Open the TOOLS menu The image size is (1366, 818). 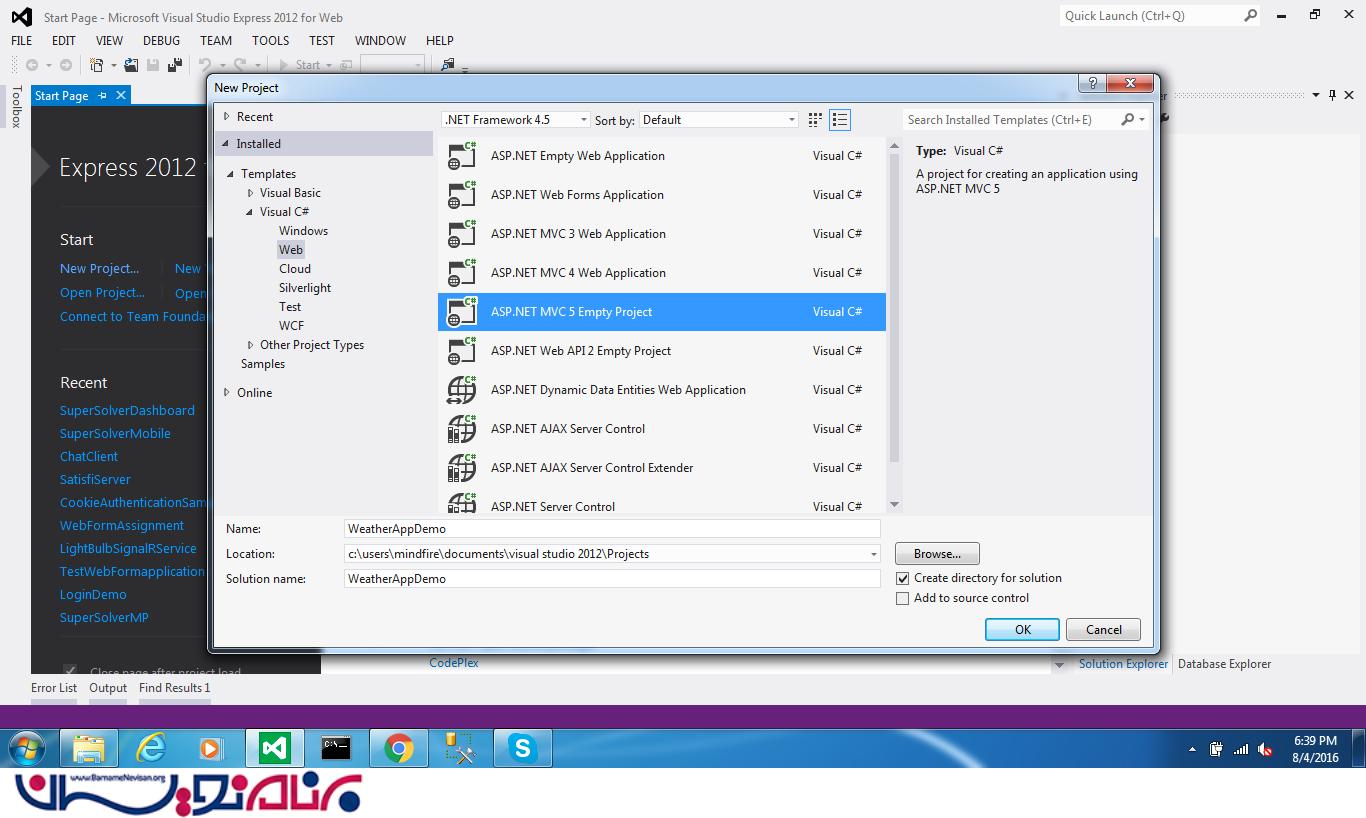[270, 41]
